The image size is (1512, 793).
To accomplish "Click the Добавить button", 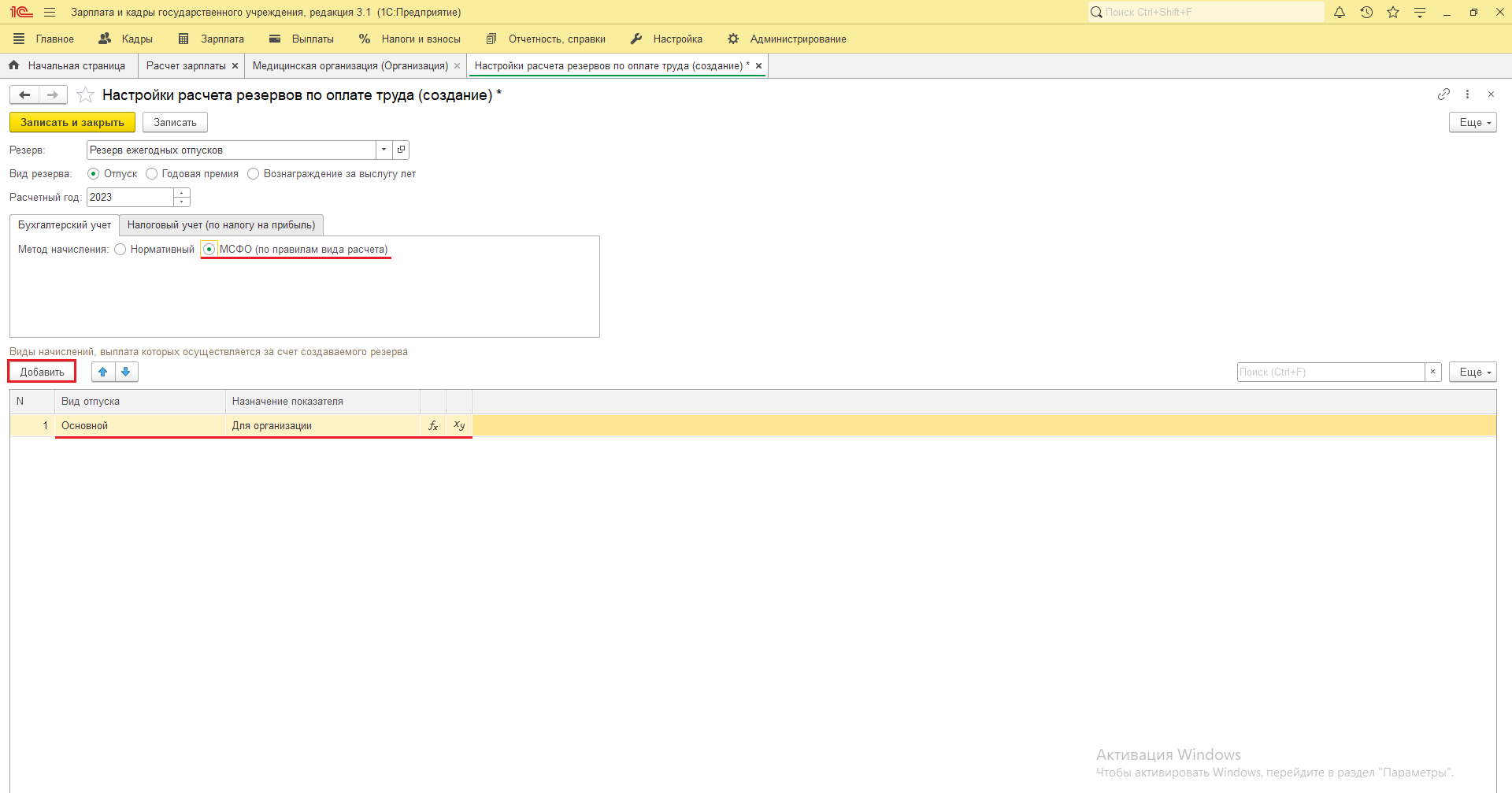I will click(x=43, y=372).
